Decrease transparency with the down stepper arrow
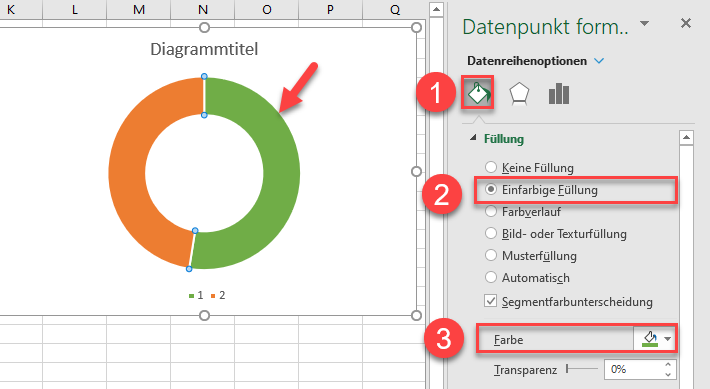The image size is (710, 389). point(668,375)
